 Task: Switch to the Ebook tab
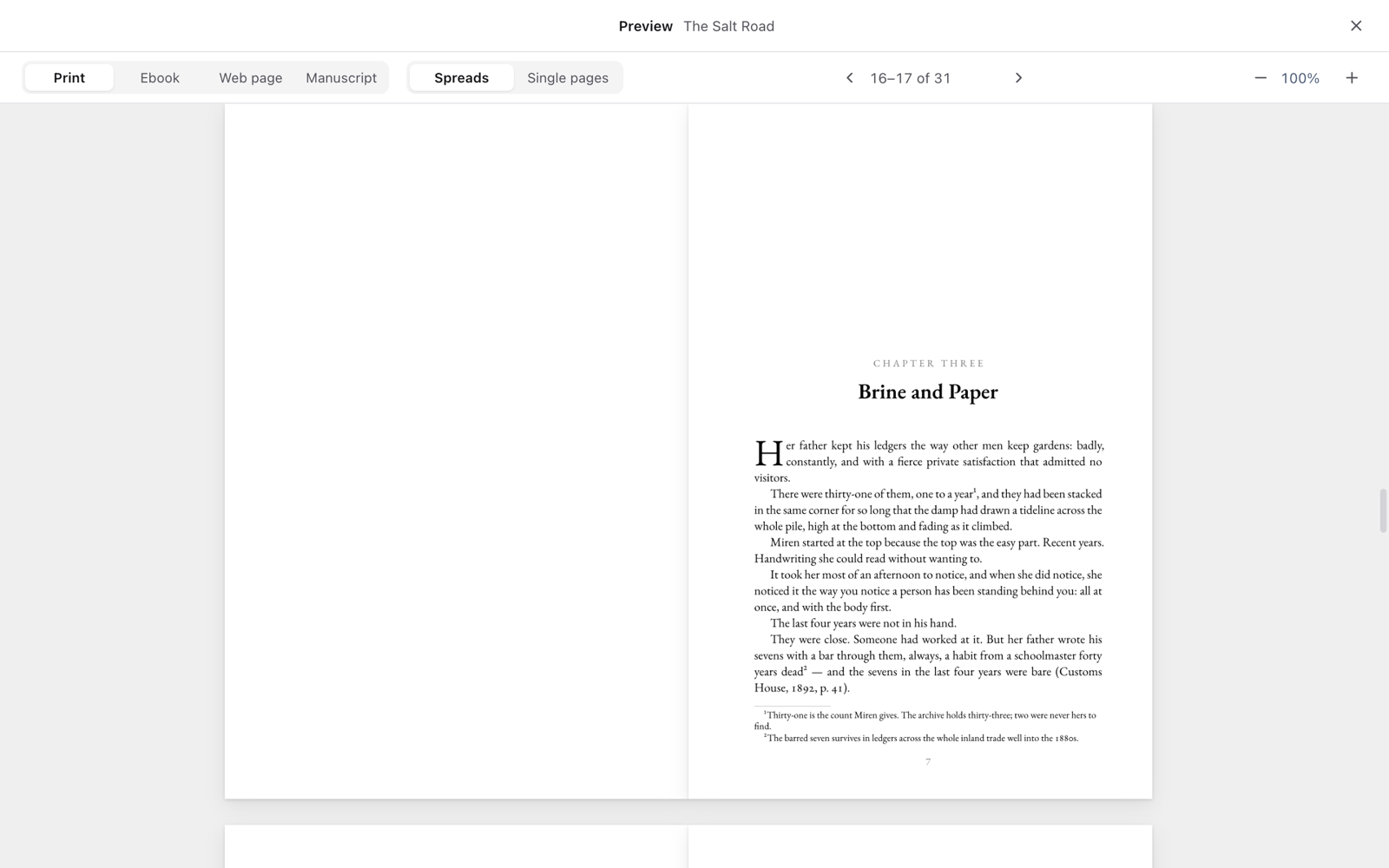coord(160,78)
